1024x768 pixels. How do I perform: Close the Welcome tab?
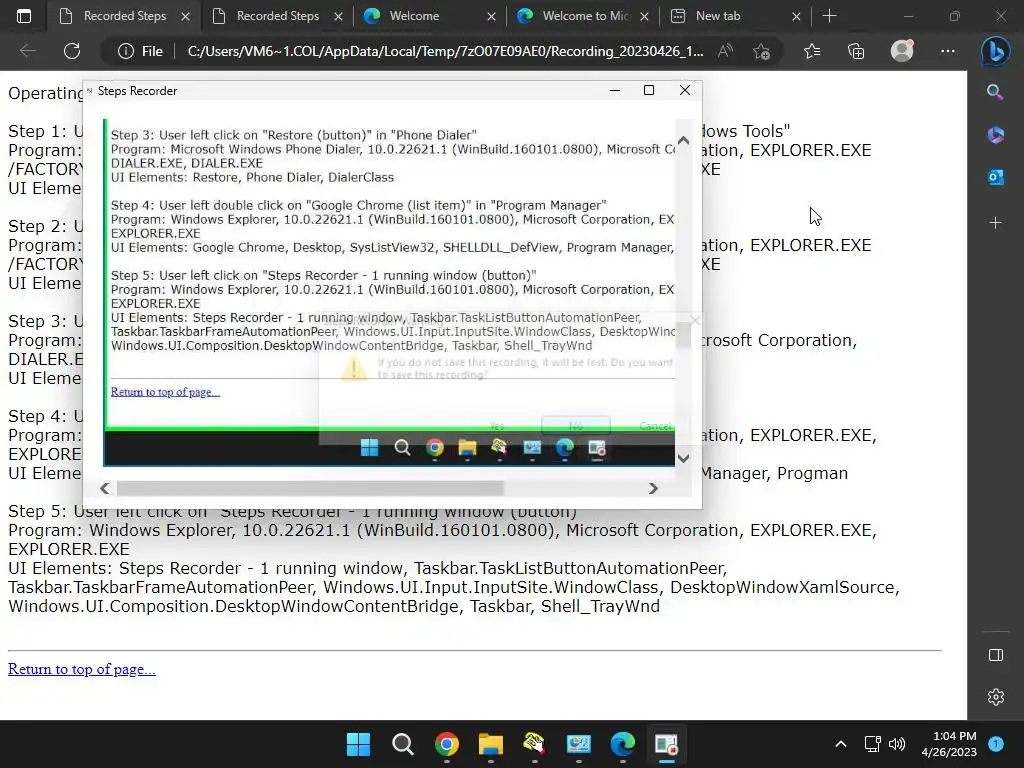pos(491,16)
